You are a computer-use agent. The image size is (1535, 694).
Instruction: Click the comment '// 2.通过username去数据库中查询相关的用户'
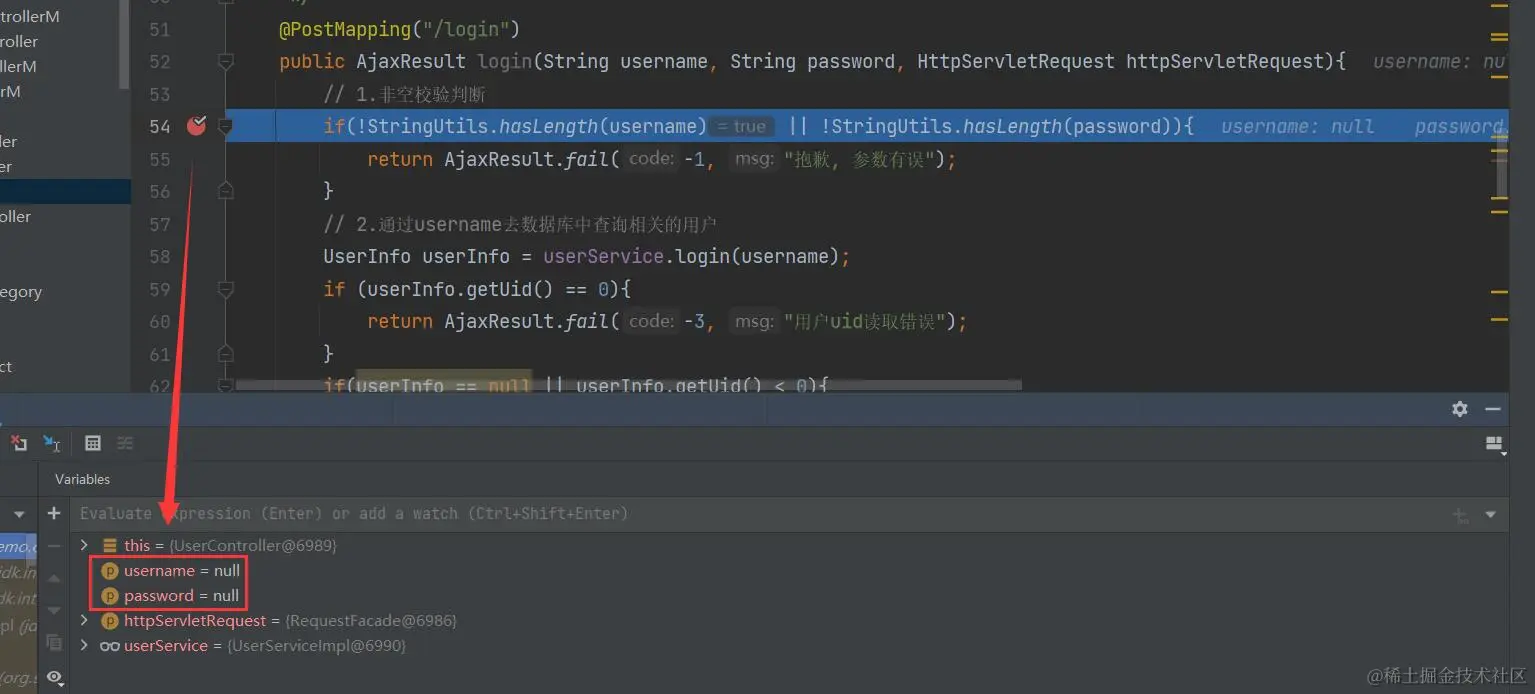coord(520,224)
